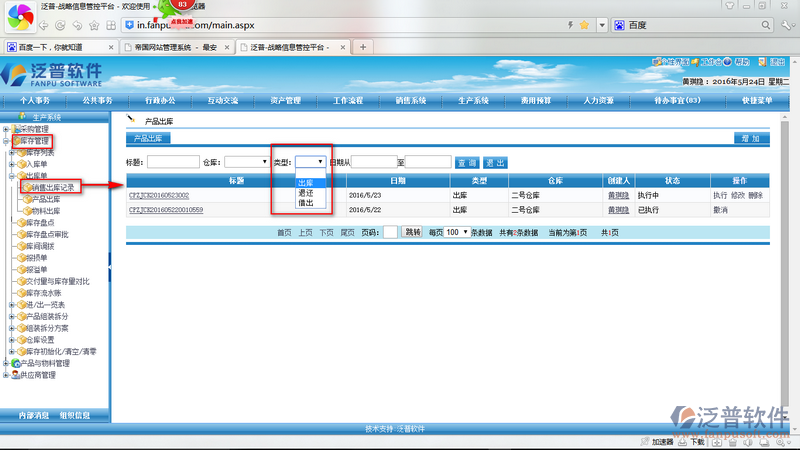Open the 销售系统 menu
The height and width of the screenshot is (450, 800).
(x=411, y=101)
